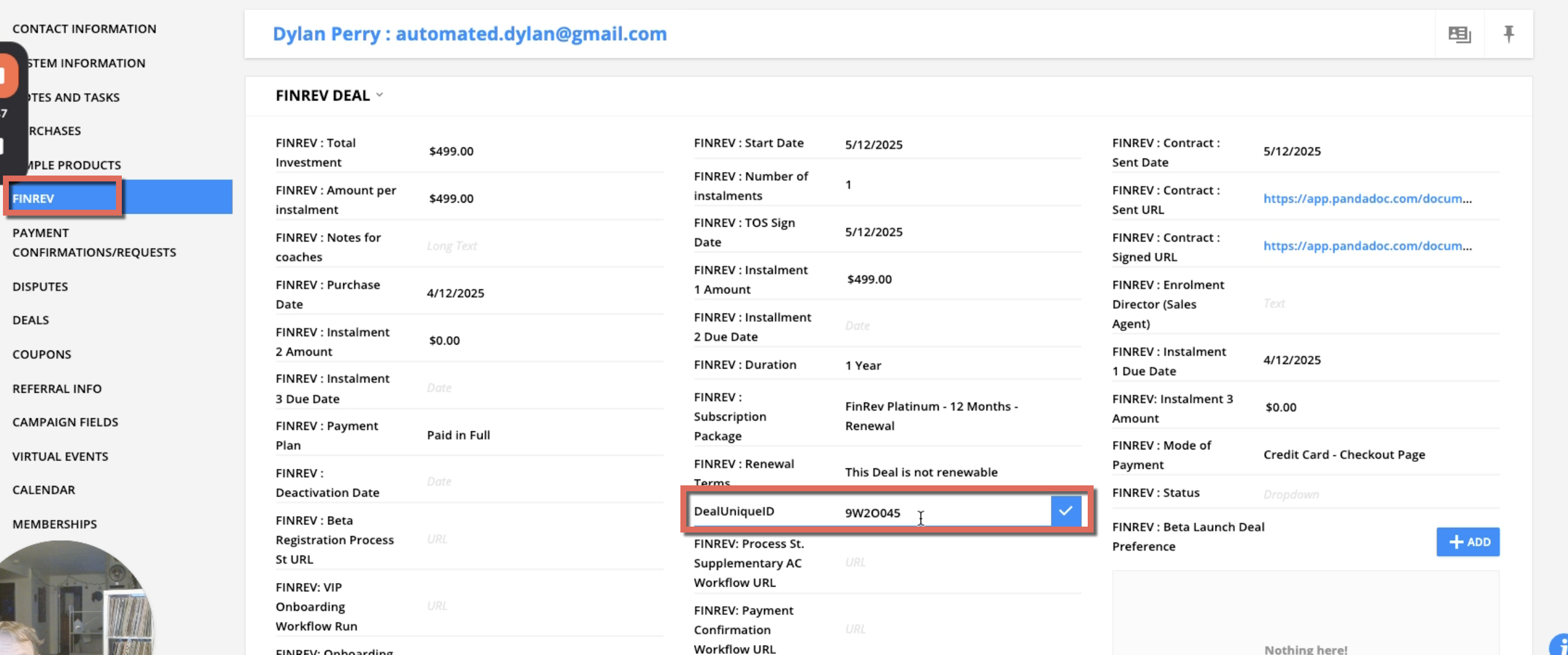Open MEMBERSHIPS sidebar item

pos(55,524)
